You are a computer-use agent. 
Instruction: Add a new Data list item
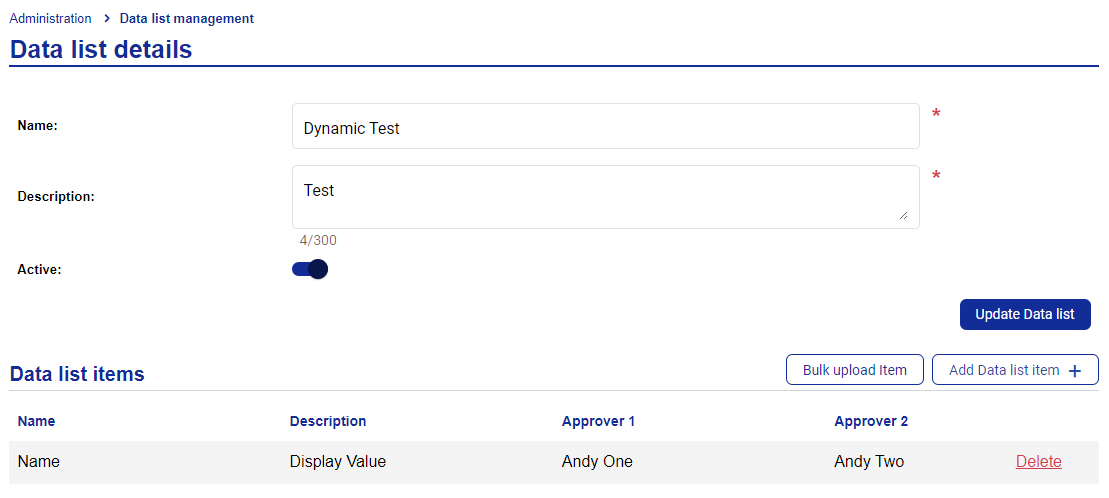click(x=1015, y=370)
